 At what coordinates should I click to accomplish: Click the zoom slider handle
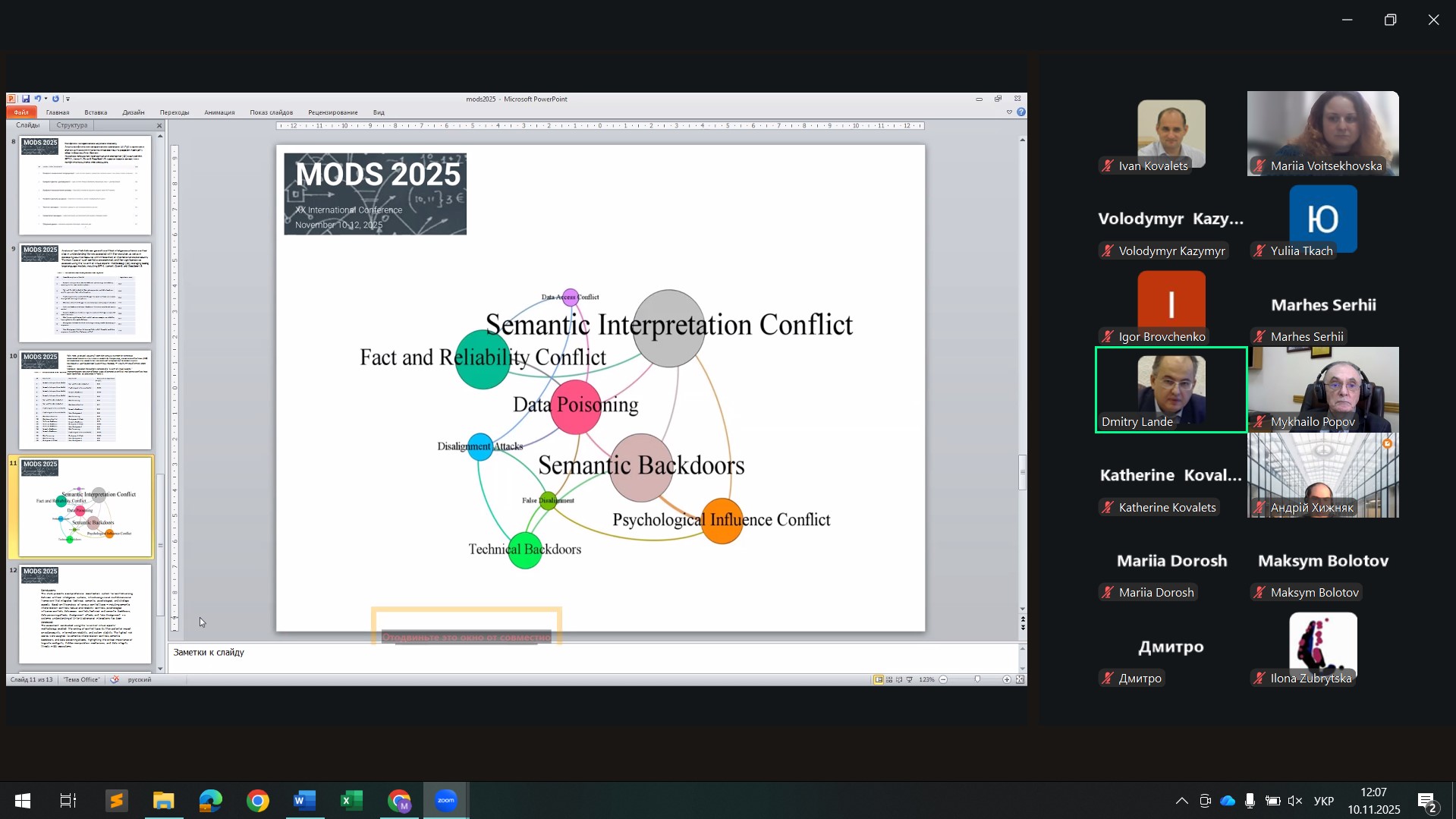coord(977,680)
